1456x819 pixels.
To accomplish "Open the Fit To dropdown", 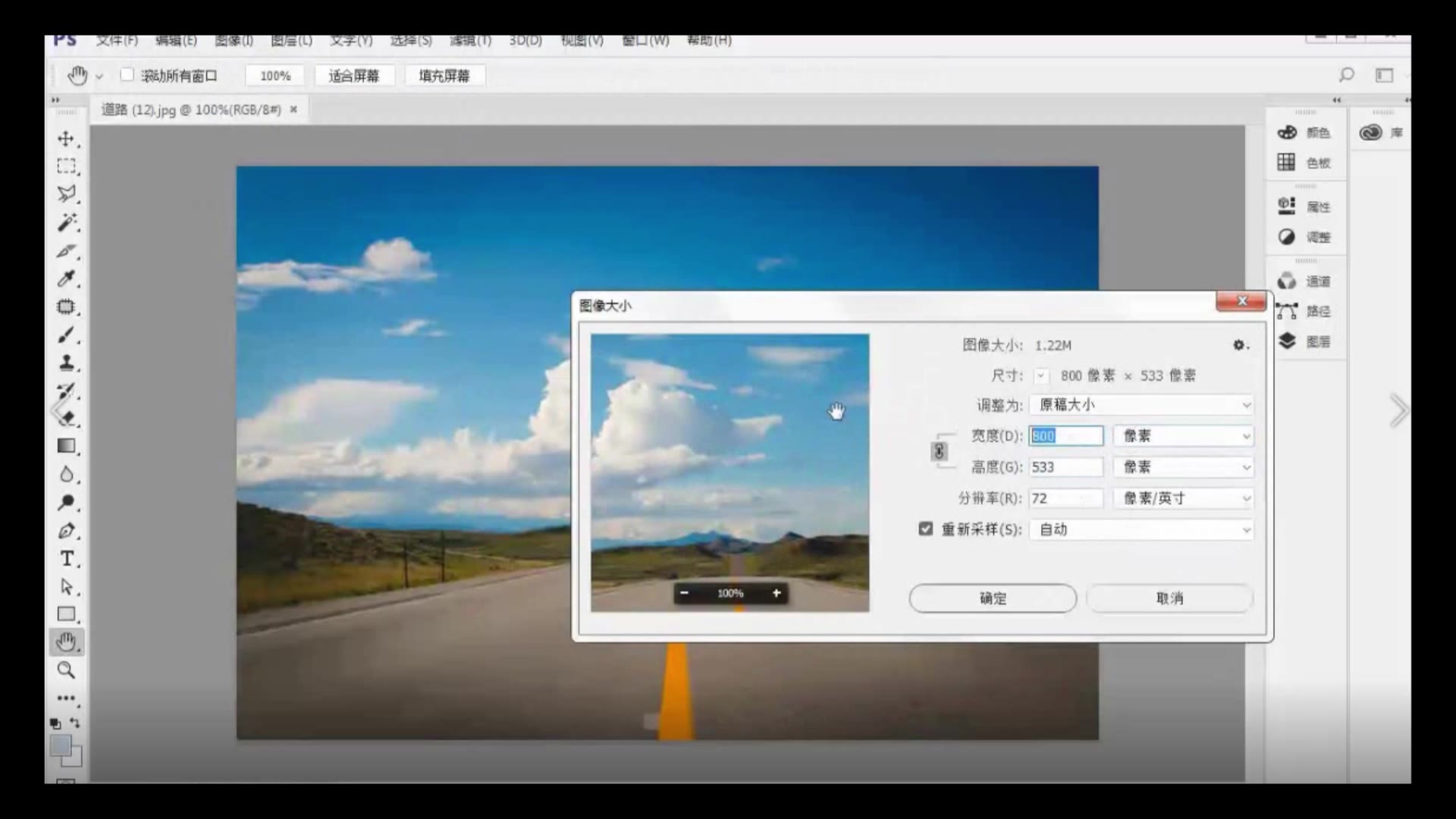I will click(1141, 405).
